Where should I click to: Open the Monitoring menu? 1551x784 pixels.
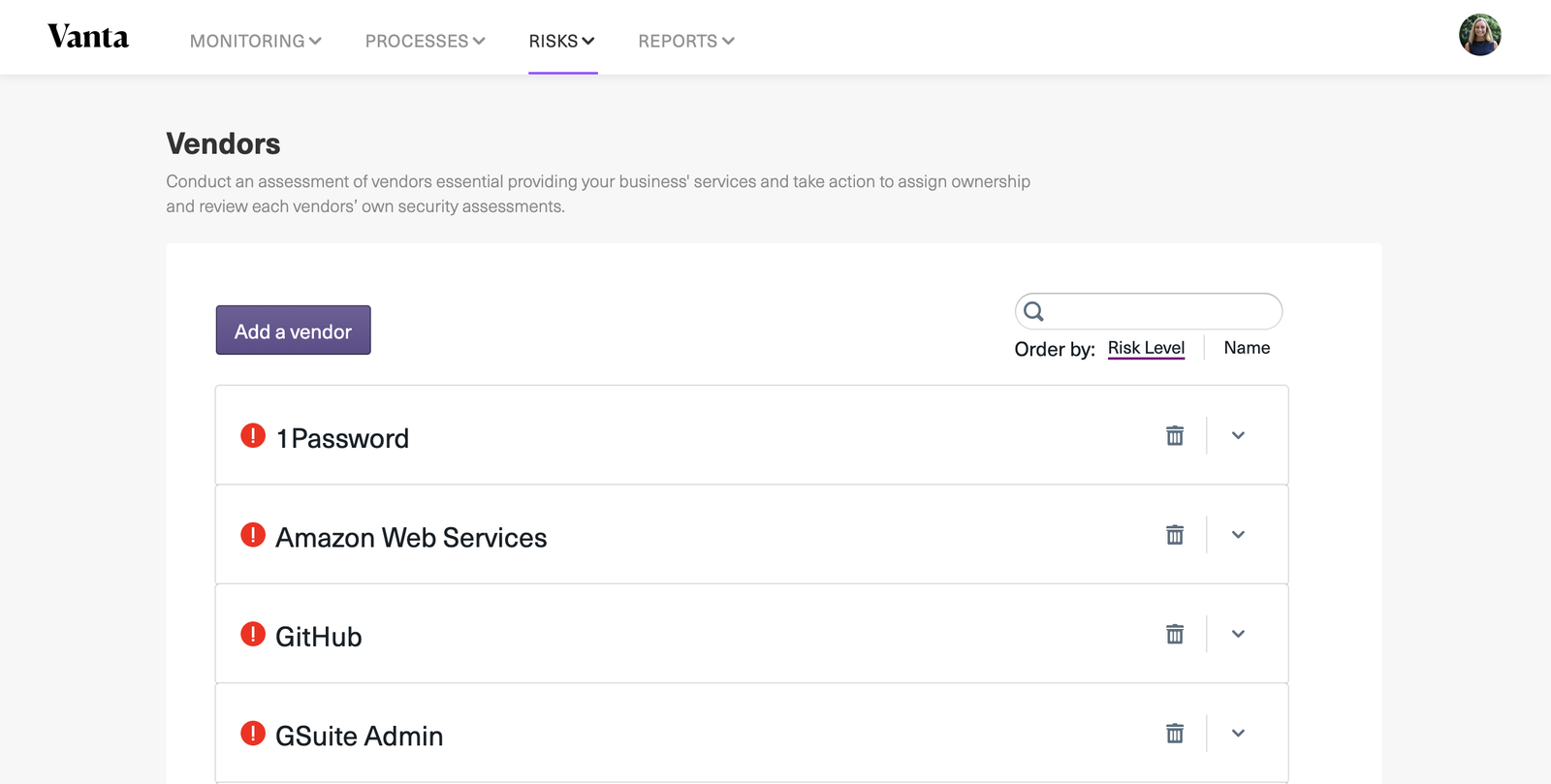coord(256,41)
